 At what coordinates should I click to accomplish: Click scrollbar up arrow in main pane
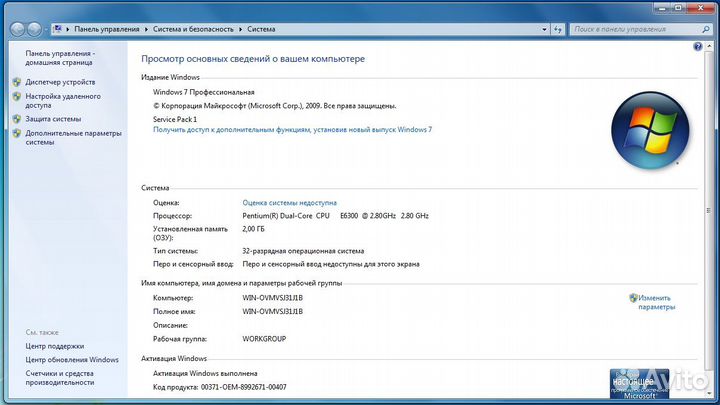coord(709,46)
